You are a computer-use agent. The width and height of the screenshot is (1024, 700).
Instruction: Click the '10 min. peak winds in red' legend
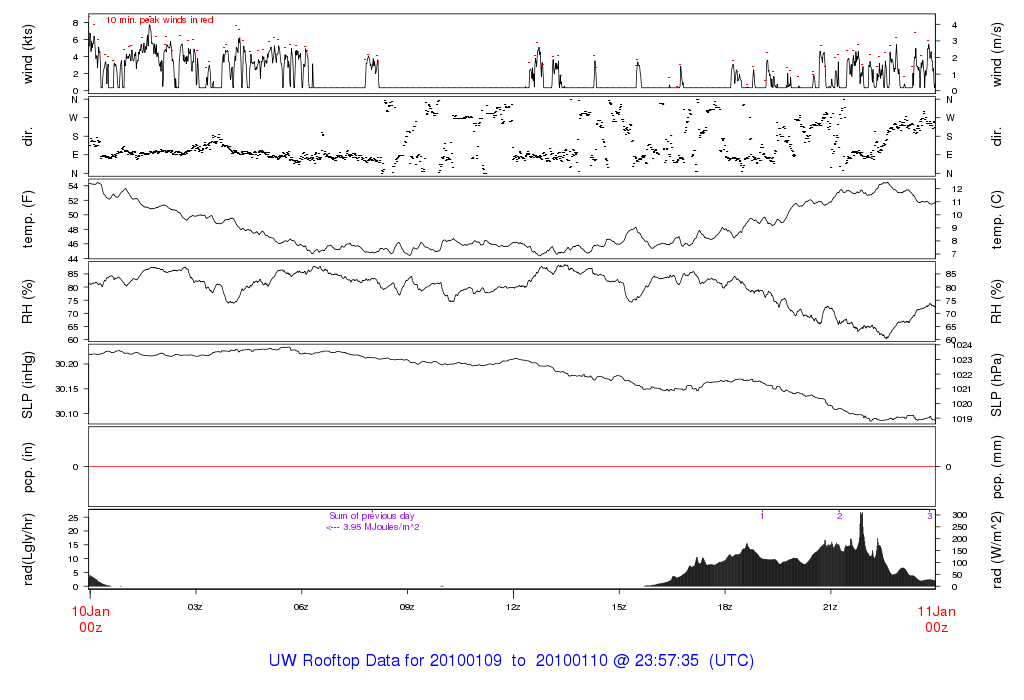coord(160,20)
